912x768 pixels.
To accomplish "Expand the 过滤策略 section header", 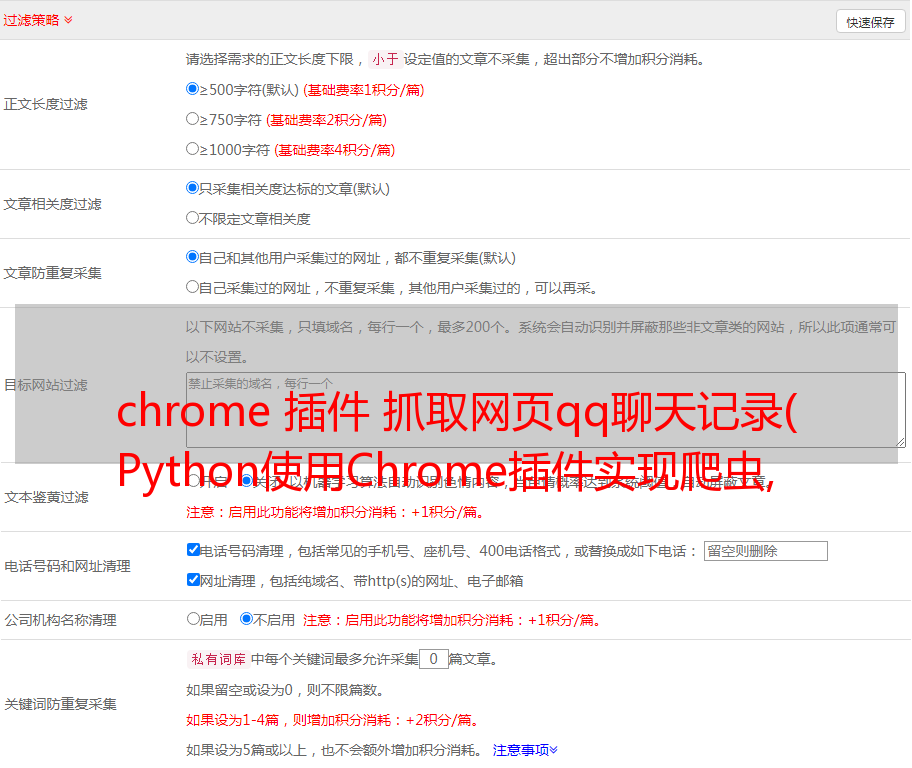I will (x=38, y=20).
